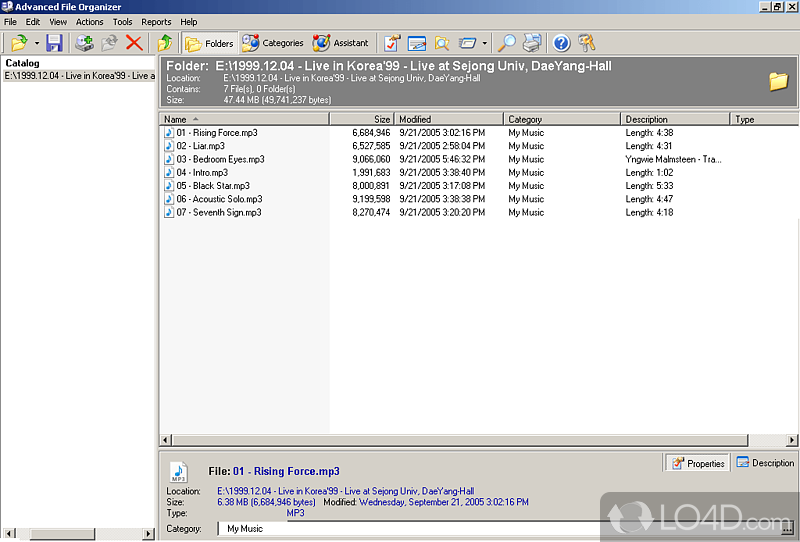
Task: Sort by the Size column header
Action: (x=362, y=119)
